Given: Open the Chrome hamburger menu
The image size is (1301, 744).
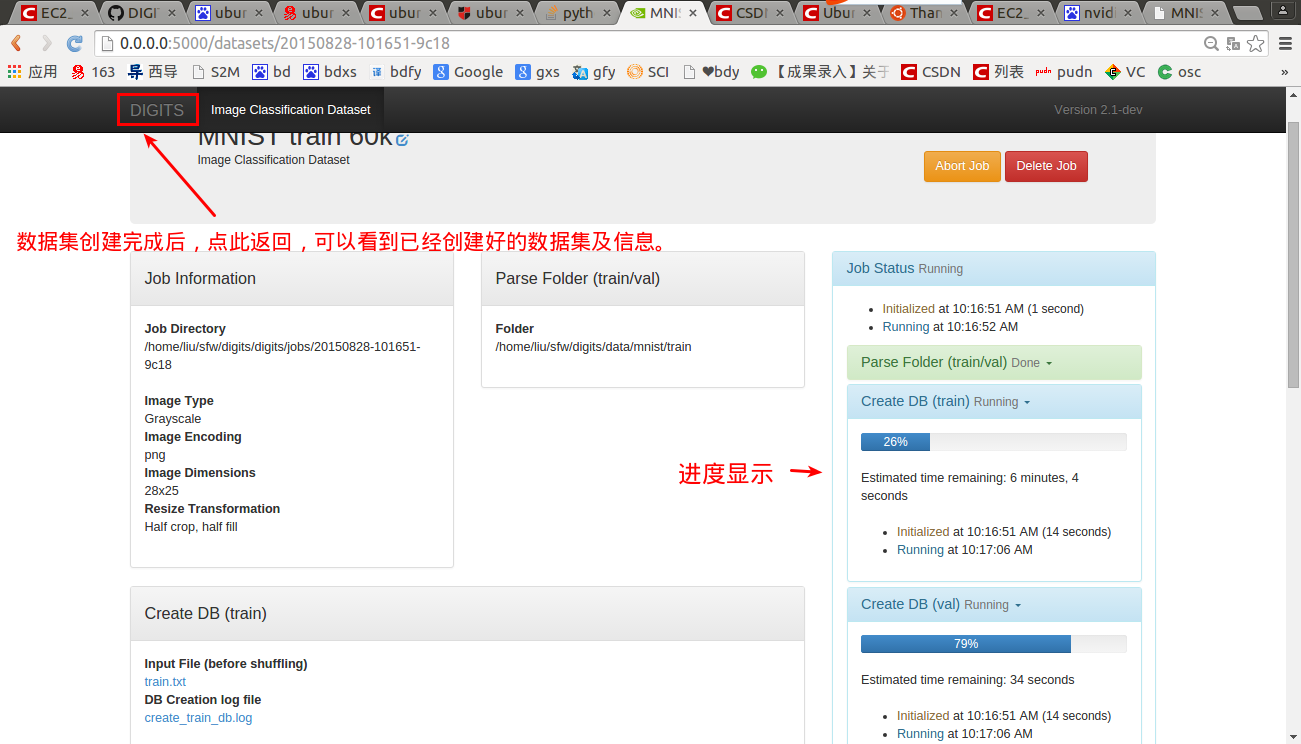Looking at the screenshot, I should pos(1284,44).
